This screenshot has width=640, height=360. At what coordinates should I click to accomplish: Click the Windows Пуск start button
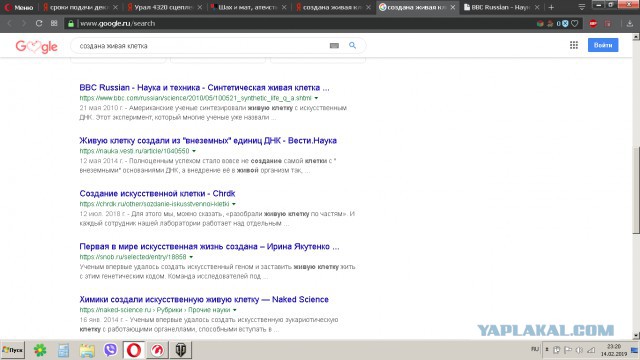pos(13,350)
